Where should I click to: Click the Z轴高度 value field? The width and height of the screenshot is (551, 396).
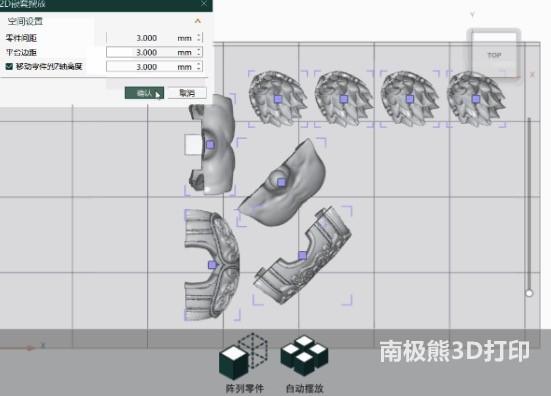154,67
